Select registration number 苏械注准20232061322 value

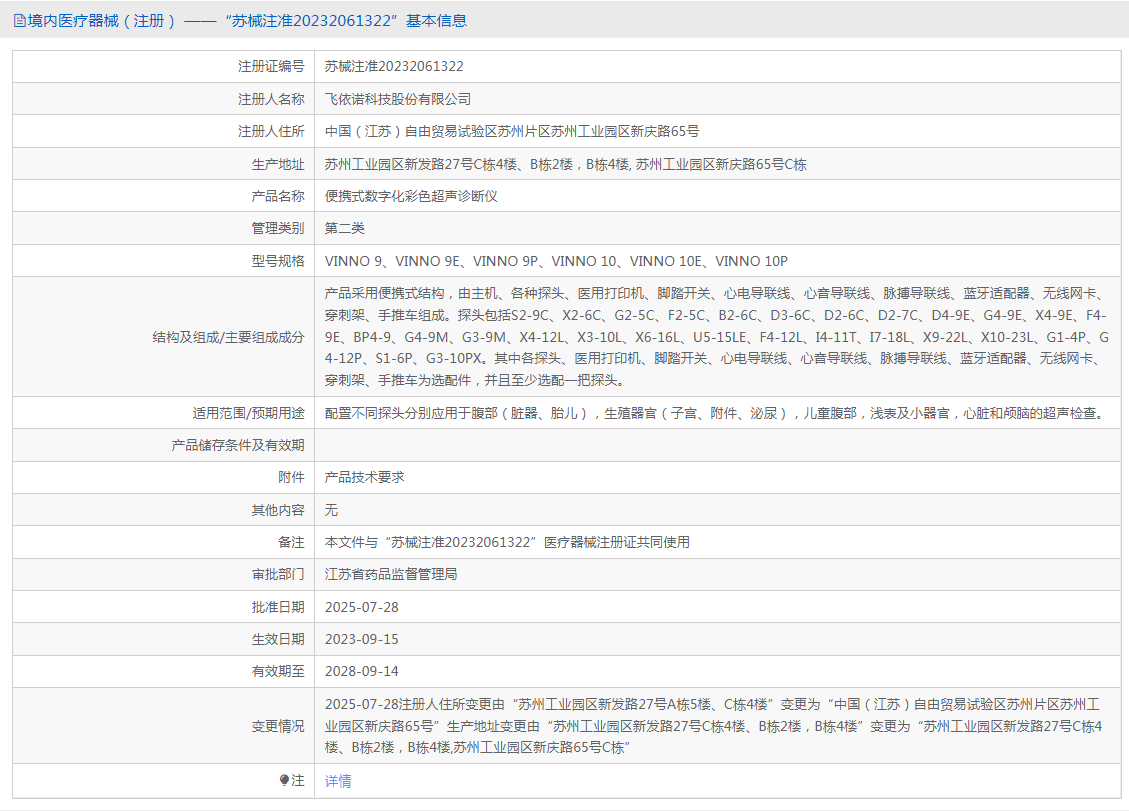[x=394, y=66]
